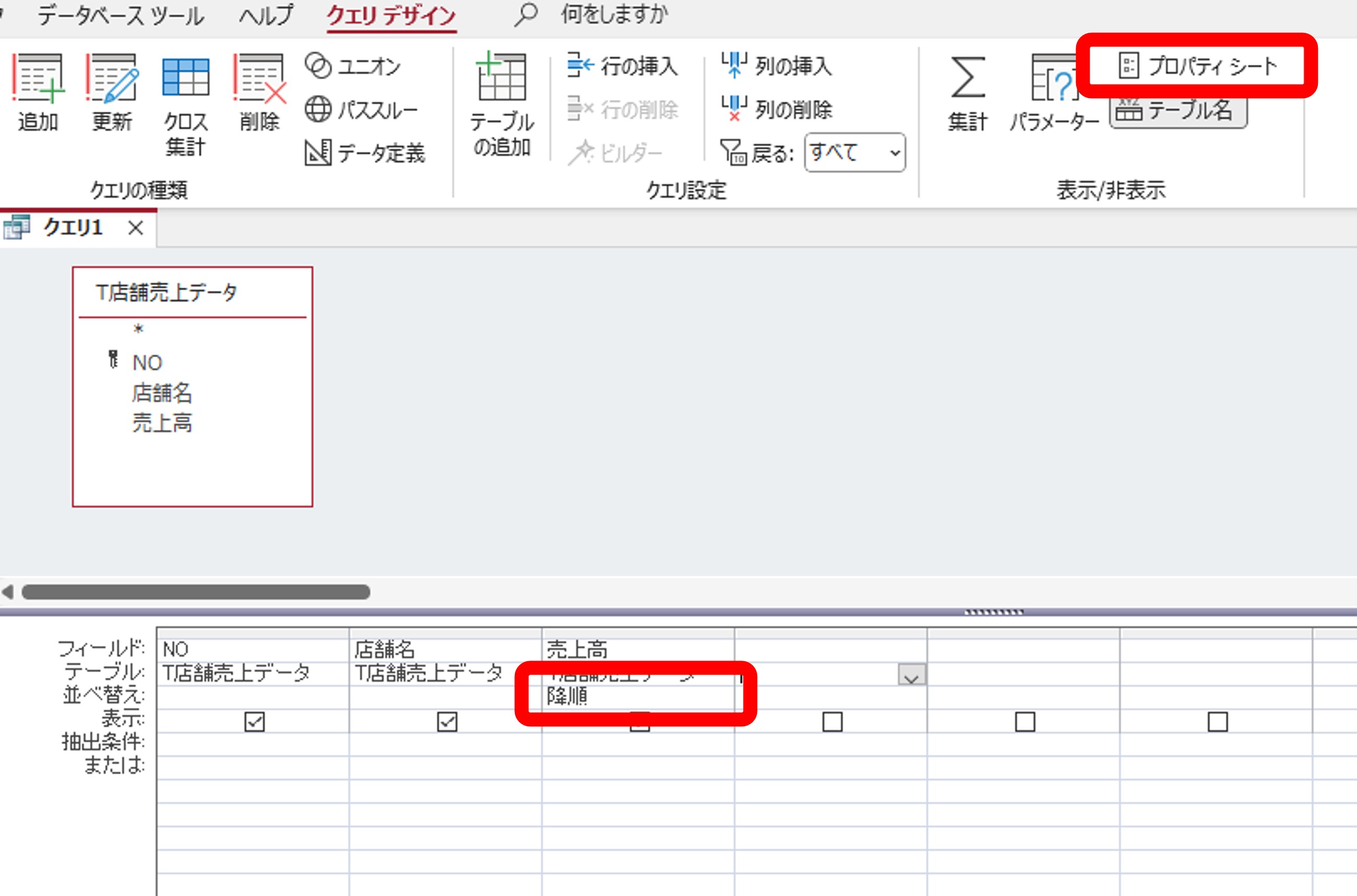Click the horizontal scrollbar thumb in table pane
This screenshot has height=896, width=1357.
(195, 592)
